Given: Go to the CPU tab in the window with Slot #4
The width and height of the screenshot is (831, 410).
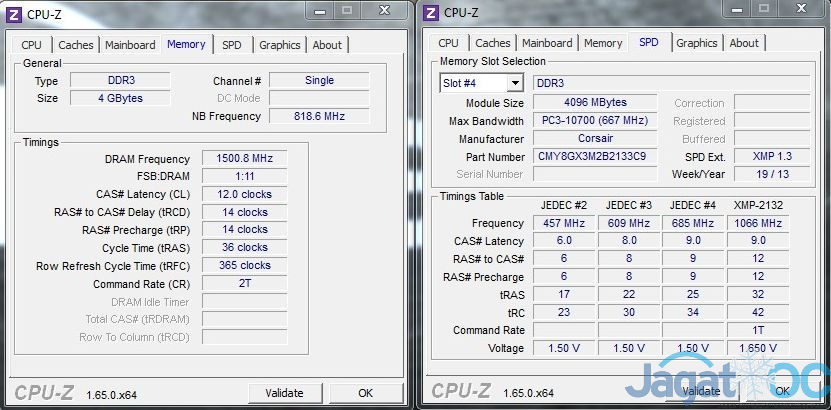Looking at the screenshot, I should tap(449, 43).
